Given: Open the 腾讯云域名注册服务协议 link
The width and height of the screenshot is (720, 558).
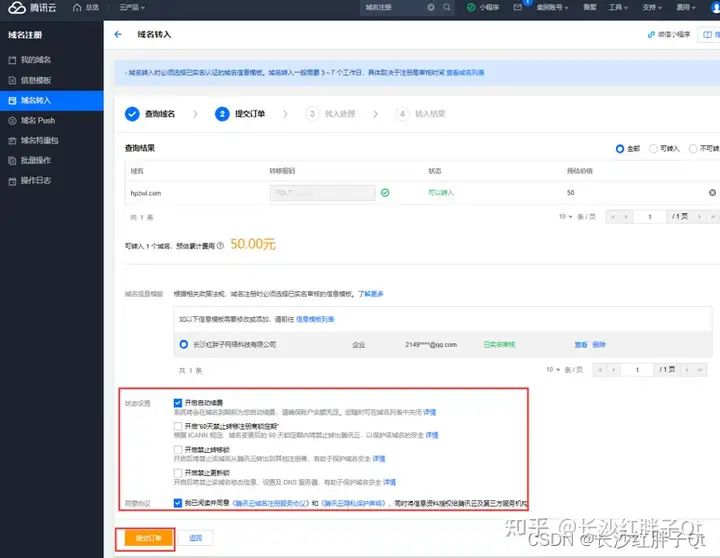Looking at the screenshot, I should 271,503.
